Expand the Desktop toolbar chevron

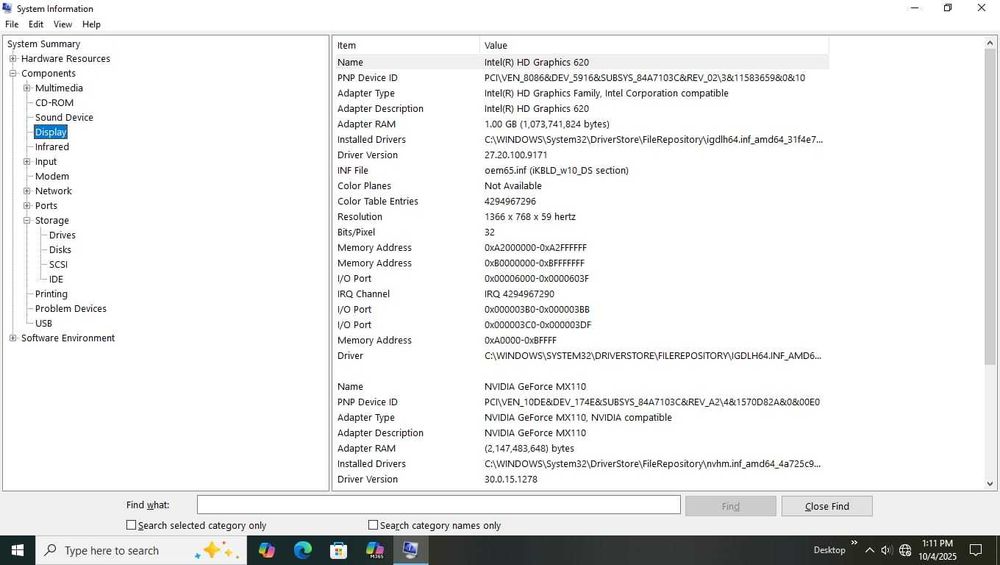pos(854,543)
